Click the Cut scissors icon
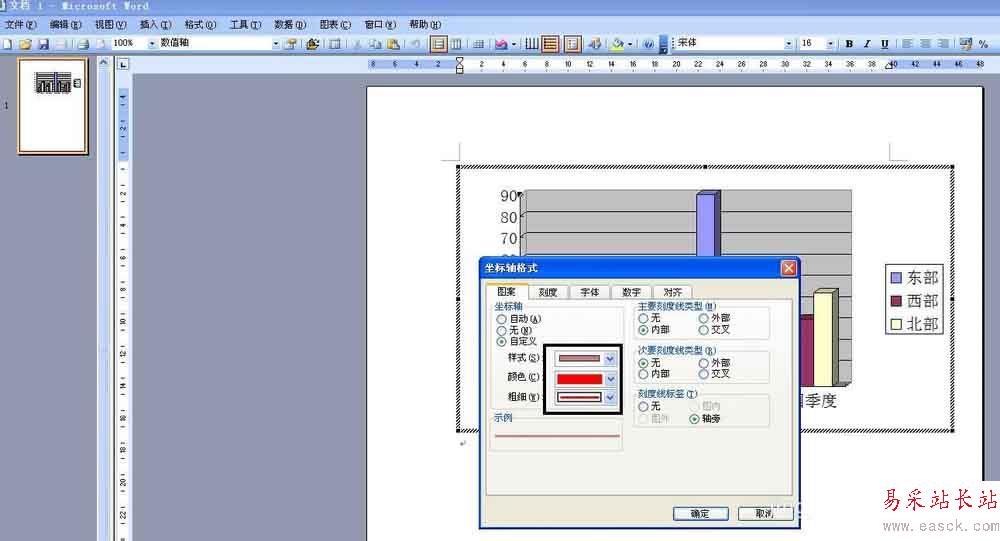This screenshot has height=541, width=1000. [x=357, y=44]
